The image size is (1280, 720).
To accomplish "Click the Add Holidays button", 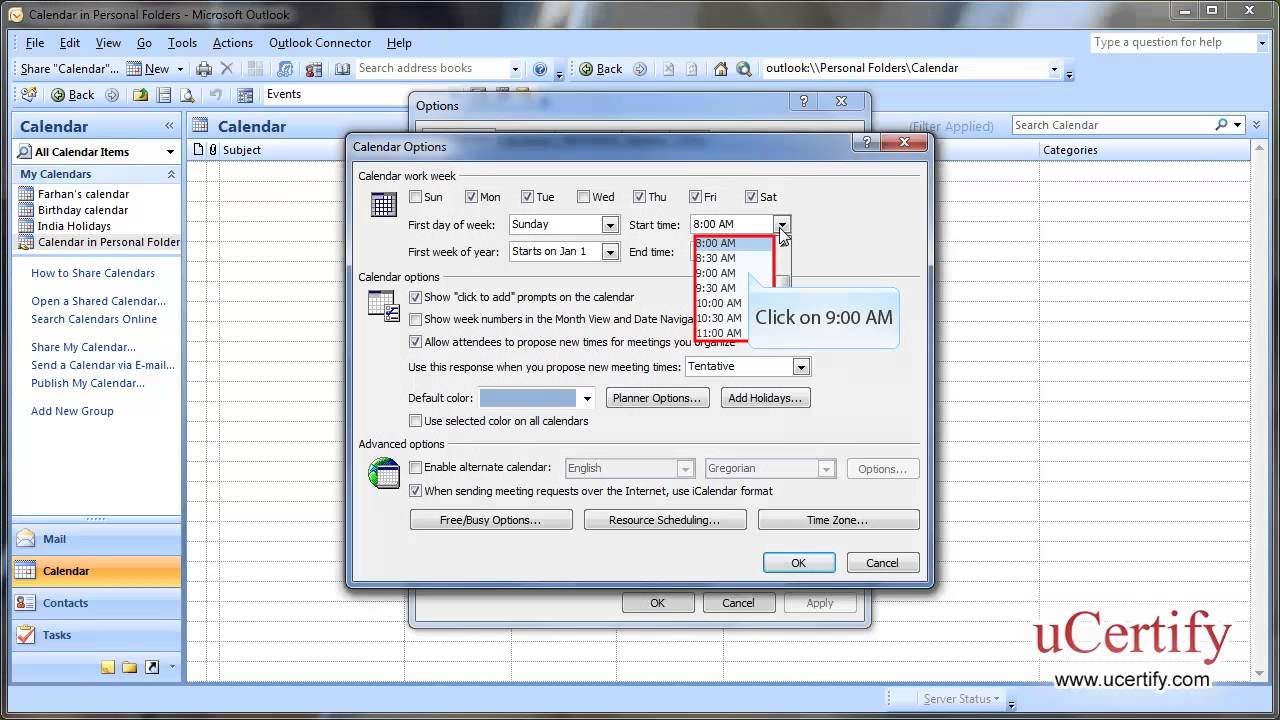I will pos(765,398).
